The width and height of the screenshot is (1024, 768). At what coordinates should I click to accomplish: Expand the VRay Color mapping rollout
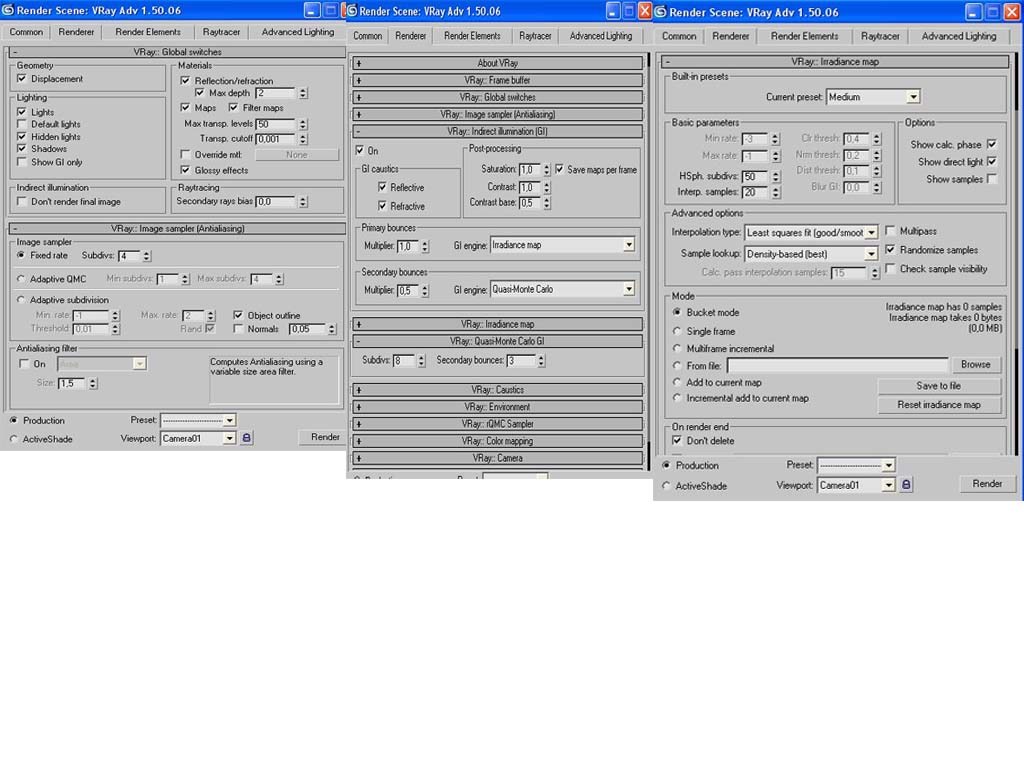click(x=497, y=441)
